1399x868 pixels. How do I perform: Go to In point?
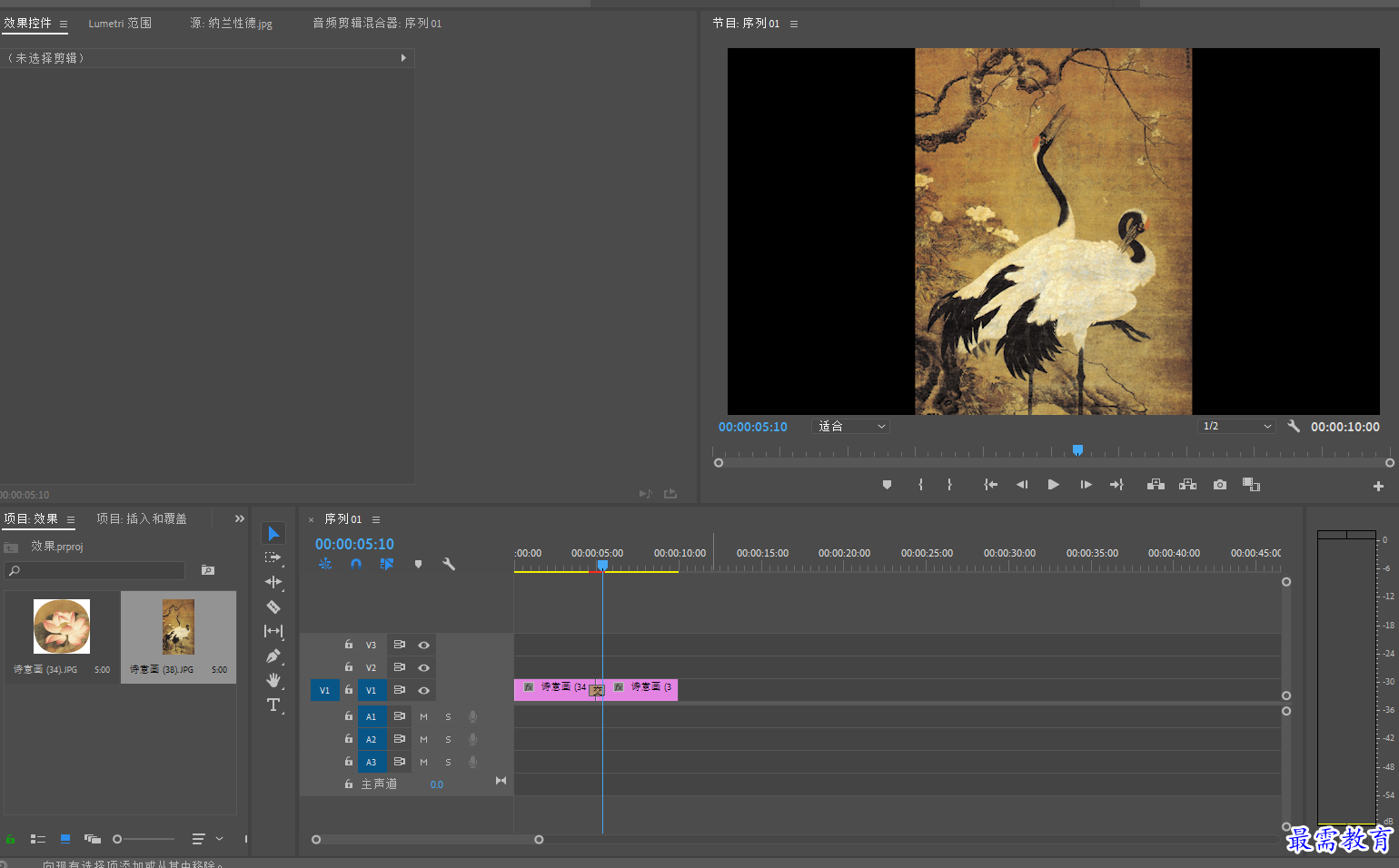tap(990, 485)
